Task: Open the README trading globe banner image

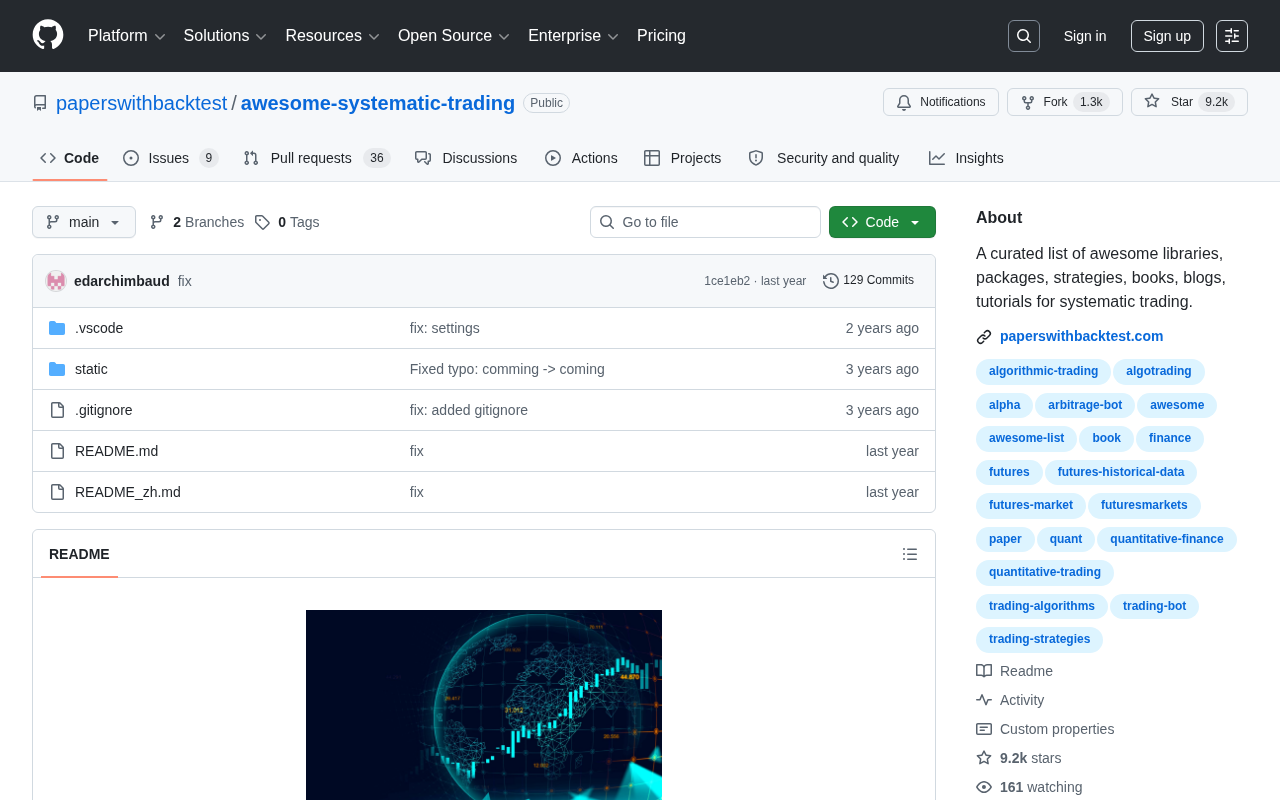Action: tap(484, 705)
